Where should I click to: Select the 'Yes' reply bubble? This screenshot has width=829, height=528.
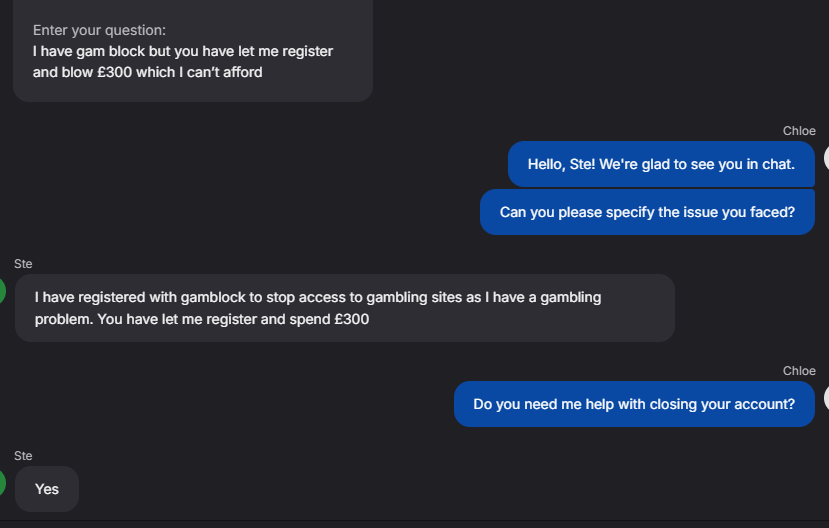tap(47, 489)
